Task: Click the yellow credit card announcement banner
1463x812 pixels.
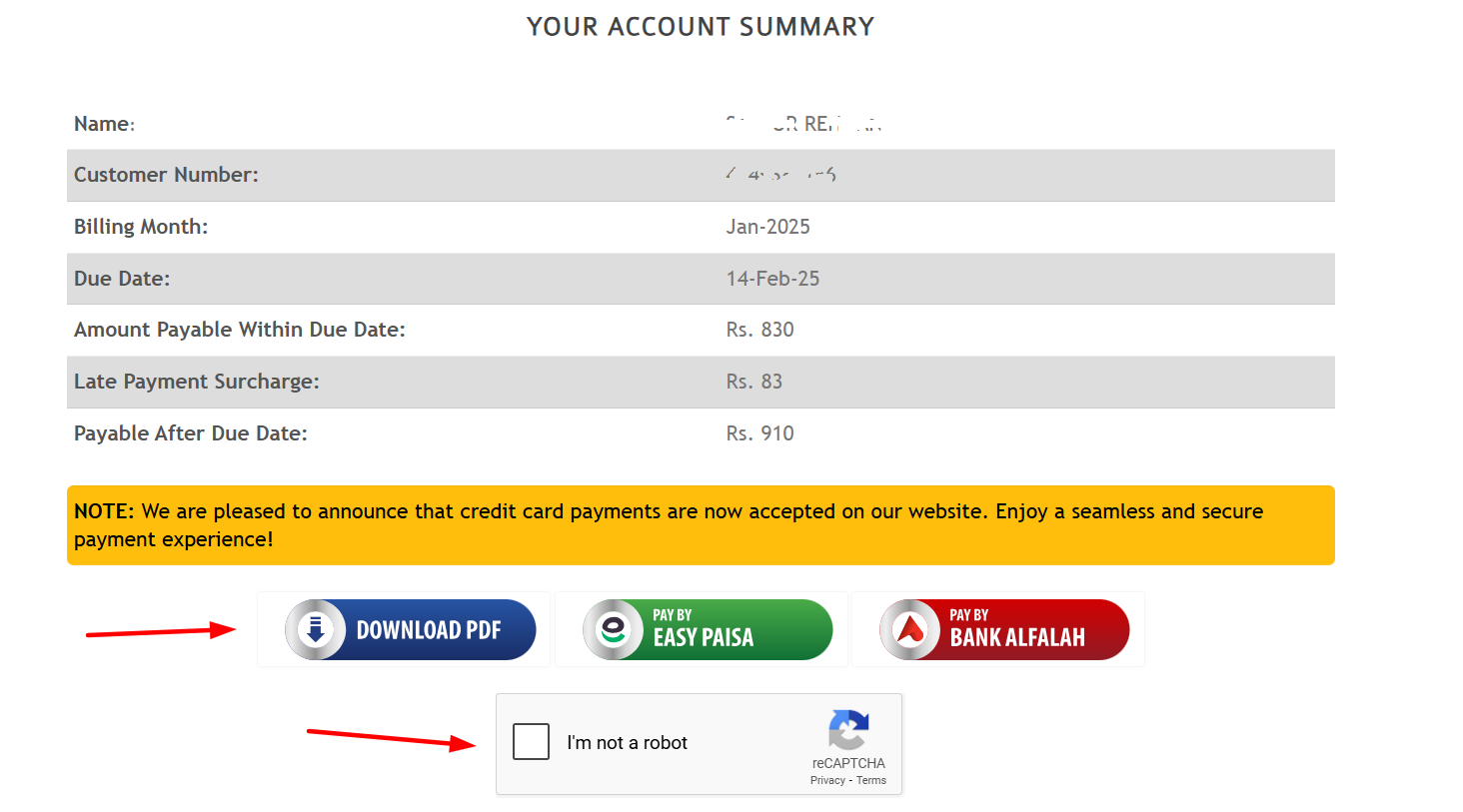Action: [x=700, y=524]
